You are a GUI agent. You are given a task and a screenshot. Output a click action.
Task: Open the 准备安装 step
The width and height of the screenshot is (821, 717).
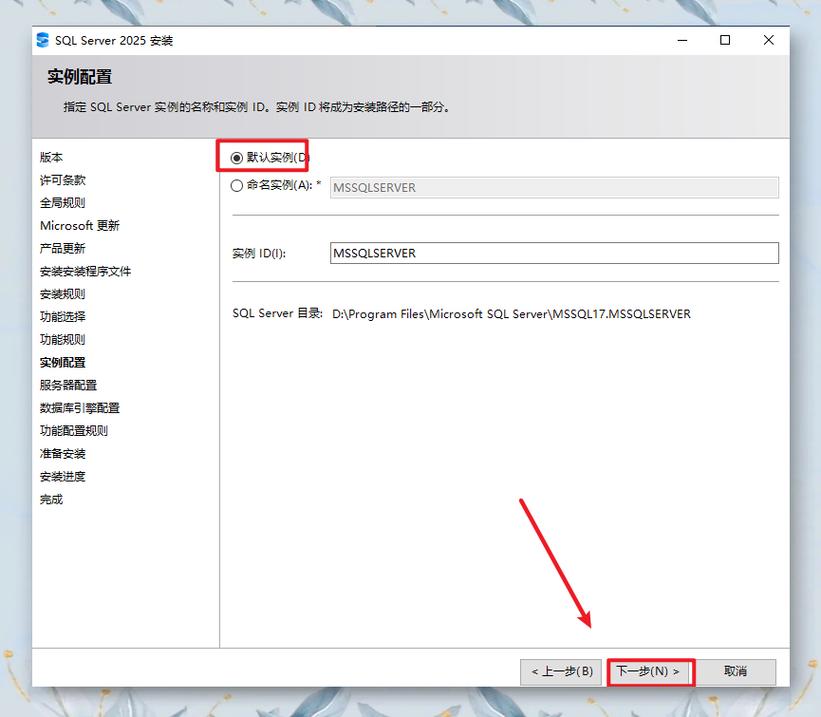pyautogui.click(x=63, y=453)
